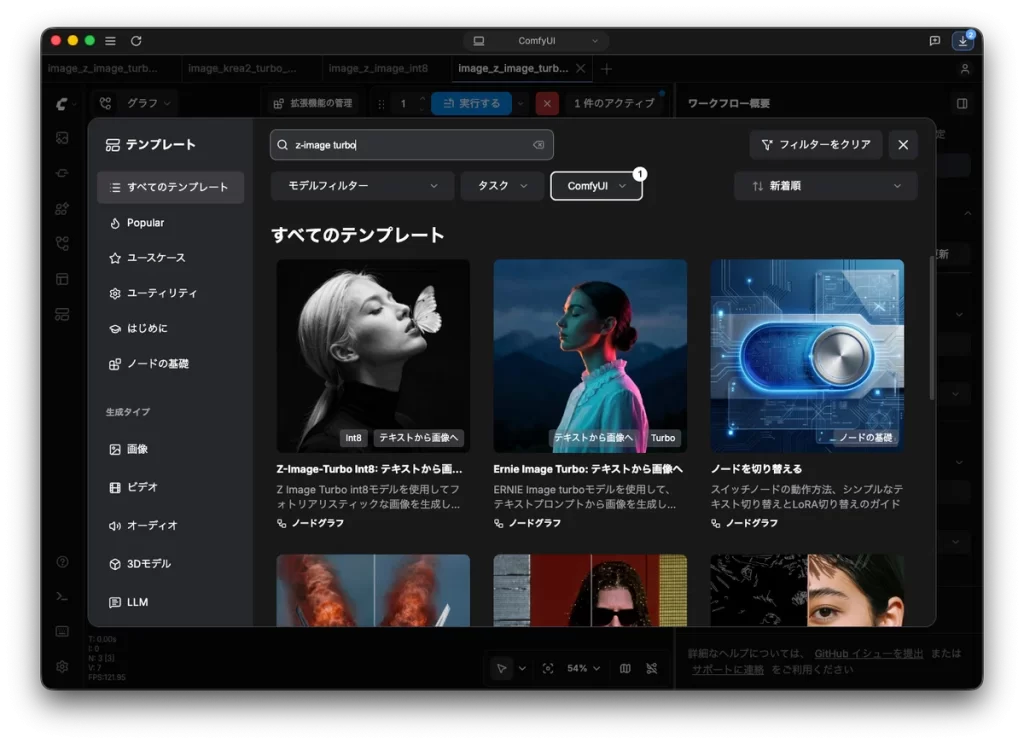Open the 新着順 sort dropdown

[825, 186]
